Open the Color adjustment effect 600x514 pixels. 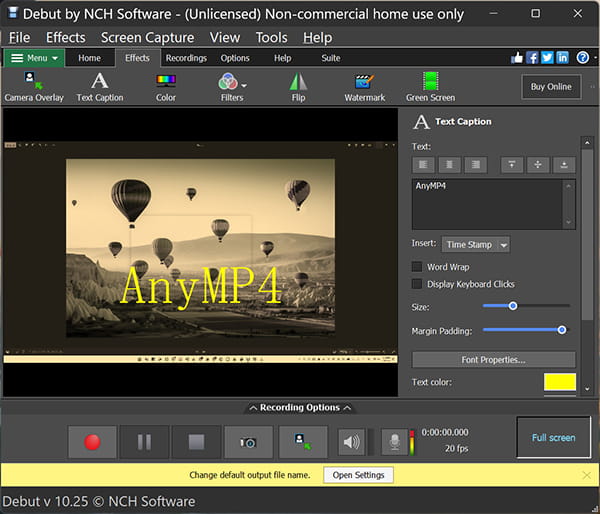coord(166,87)
